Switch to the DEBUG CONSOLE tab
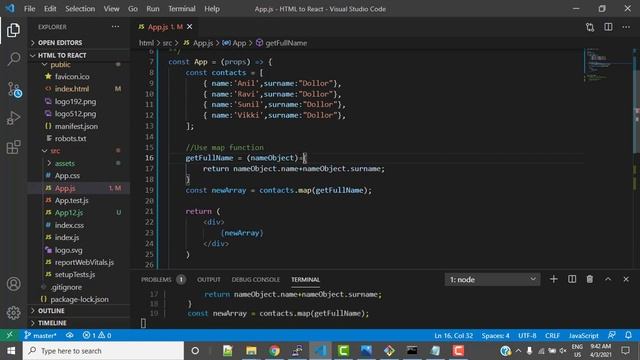This screenshot has height=360, width=640. [x=256, y=280]
